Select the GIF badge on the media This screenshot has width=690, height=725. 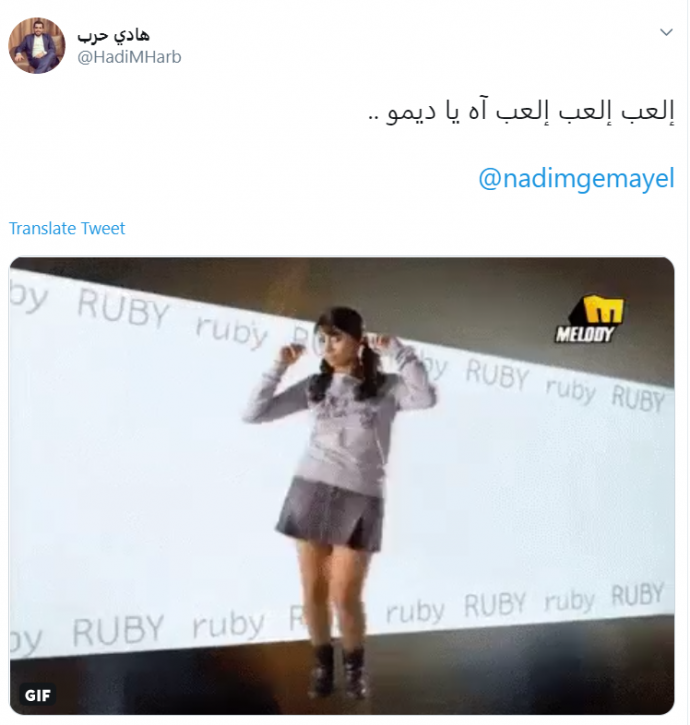37,695
